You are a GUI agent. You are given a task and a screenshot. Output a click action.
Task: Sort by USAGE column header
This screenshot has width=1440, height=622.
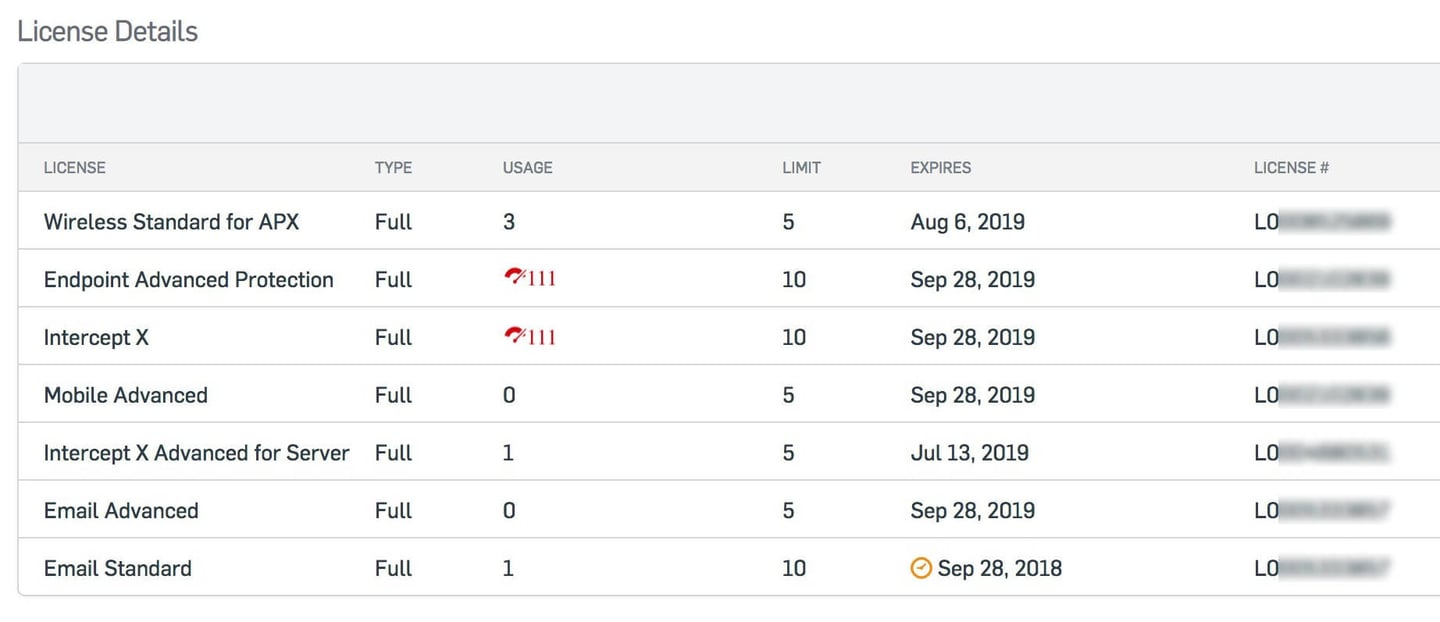click(527, 167)
